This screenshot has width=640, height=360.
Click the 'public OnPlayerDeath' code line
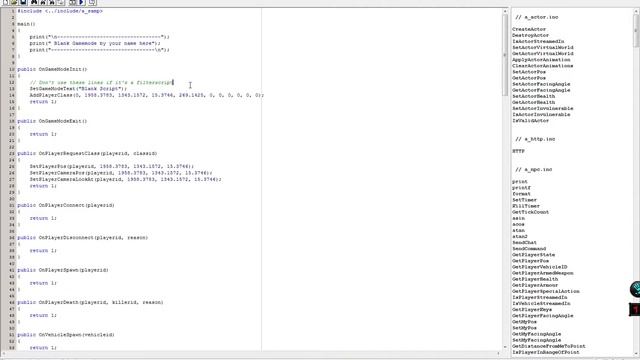pos(90,302)
